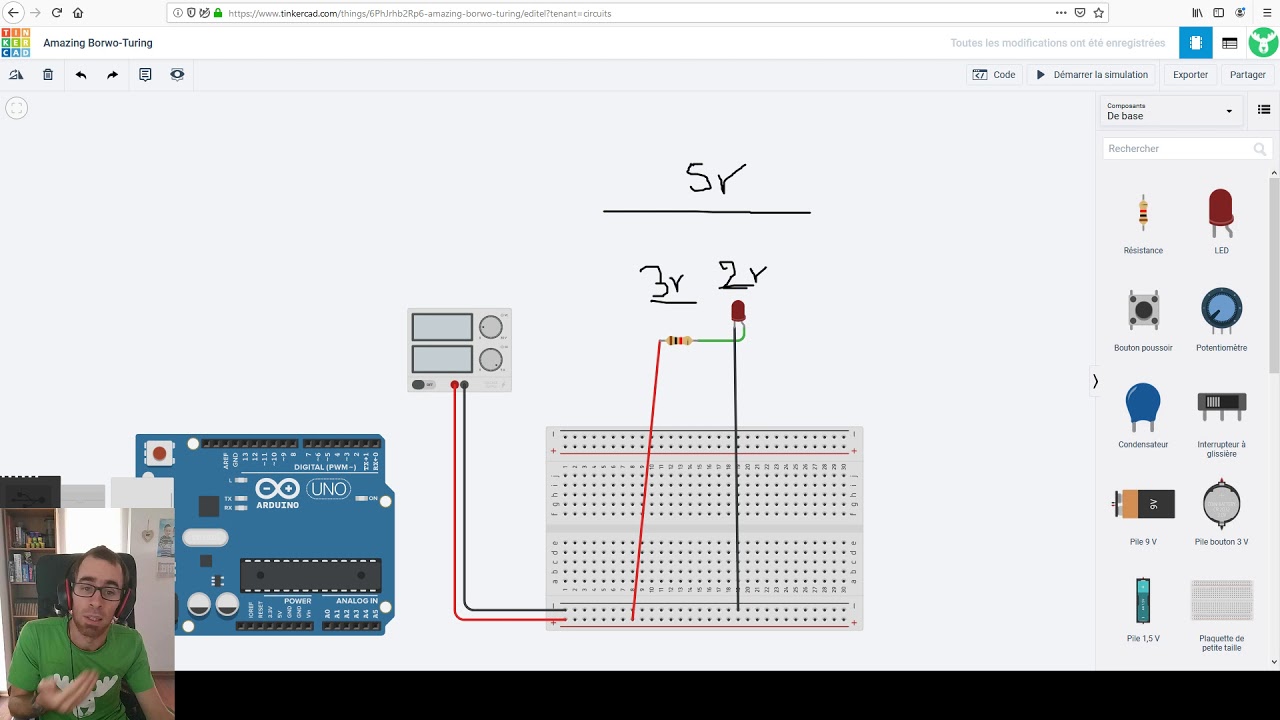Undo the last action
Image resolution: width=1280 pixels, height=720 pixels.
coord(81,75)
